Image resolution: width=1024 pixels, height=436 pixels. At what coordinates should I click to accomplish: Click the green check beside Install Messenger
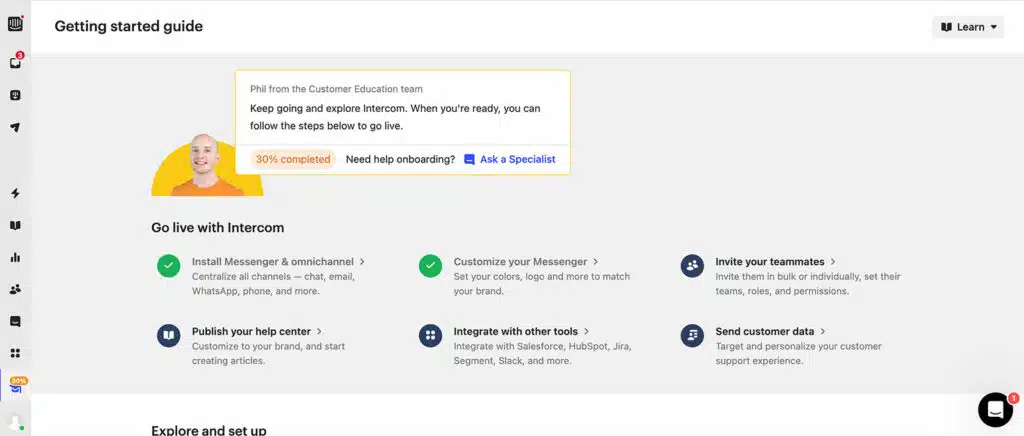tap(169, 266)
